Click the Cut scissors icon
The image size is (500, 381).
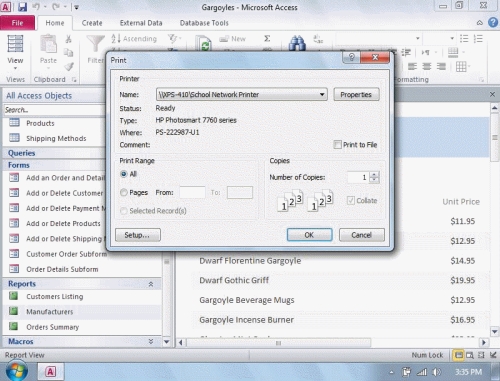click(68, 39)
